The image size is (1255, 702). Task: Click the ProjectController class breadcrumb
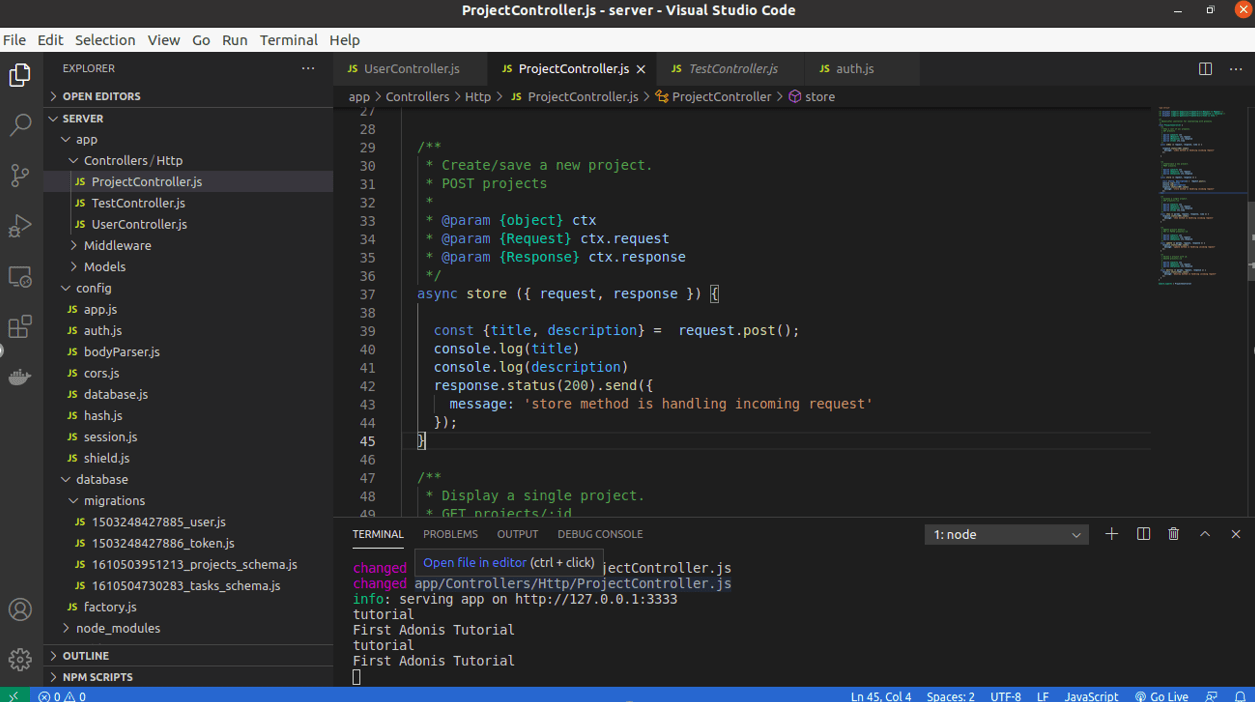[712, 97]
